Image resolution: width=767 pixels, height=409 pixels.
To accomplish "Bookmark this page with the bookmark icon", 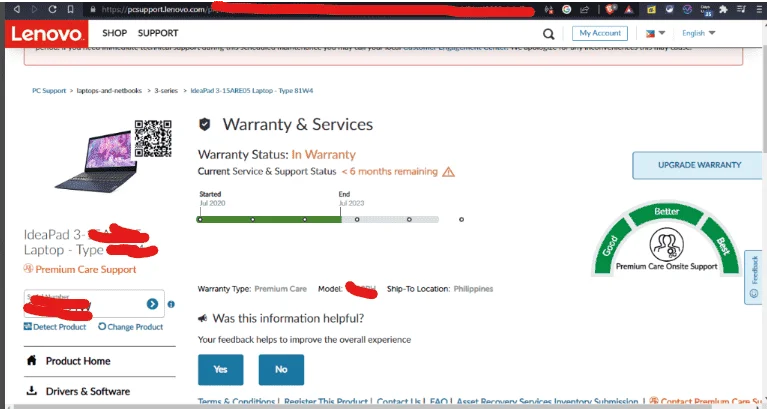I will 70,9.
